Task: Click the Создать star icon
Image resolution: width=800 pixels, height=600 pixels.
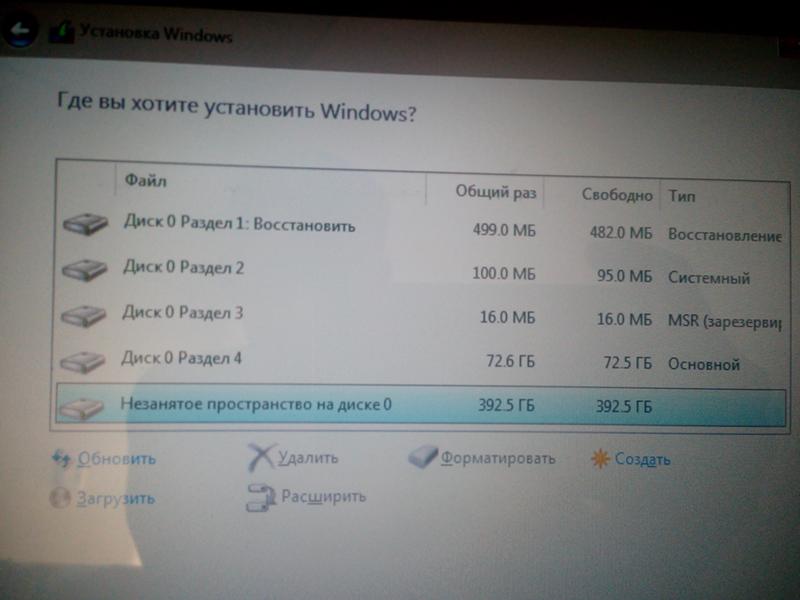Action: point(601,459)
